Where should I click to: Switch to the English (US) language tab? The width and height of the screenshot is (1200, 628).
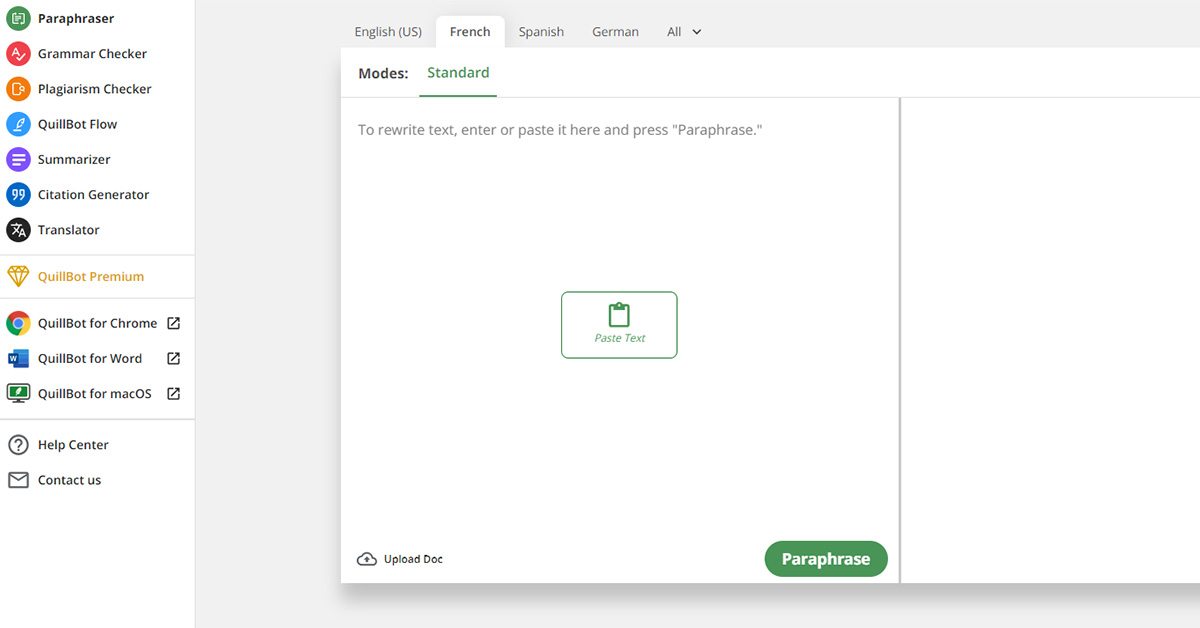(x=388, y=32)
